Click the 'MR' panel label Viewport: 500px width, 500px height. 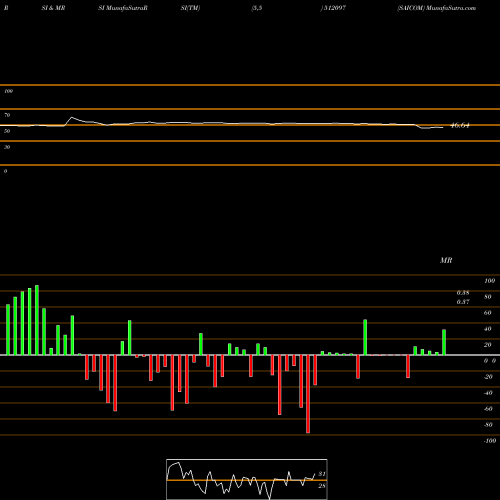[x=446, y=260]
